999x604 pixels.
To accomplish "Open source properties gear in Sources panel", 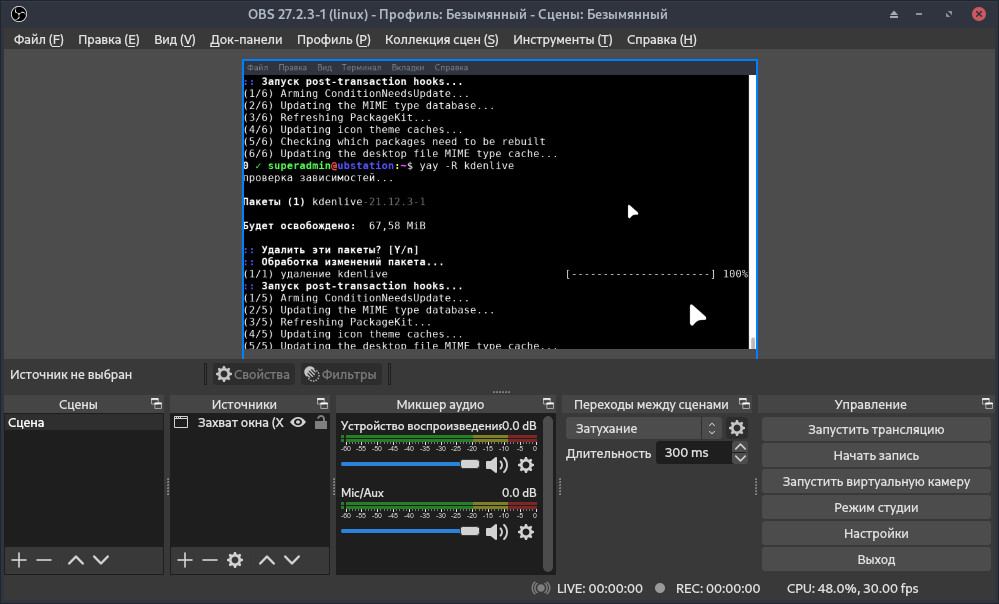I will click(x=235, y=560).
